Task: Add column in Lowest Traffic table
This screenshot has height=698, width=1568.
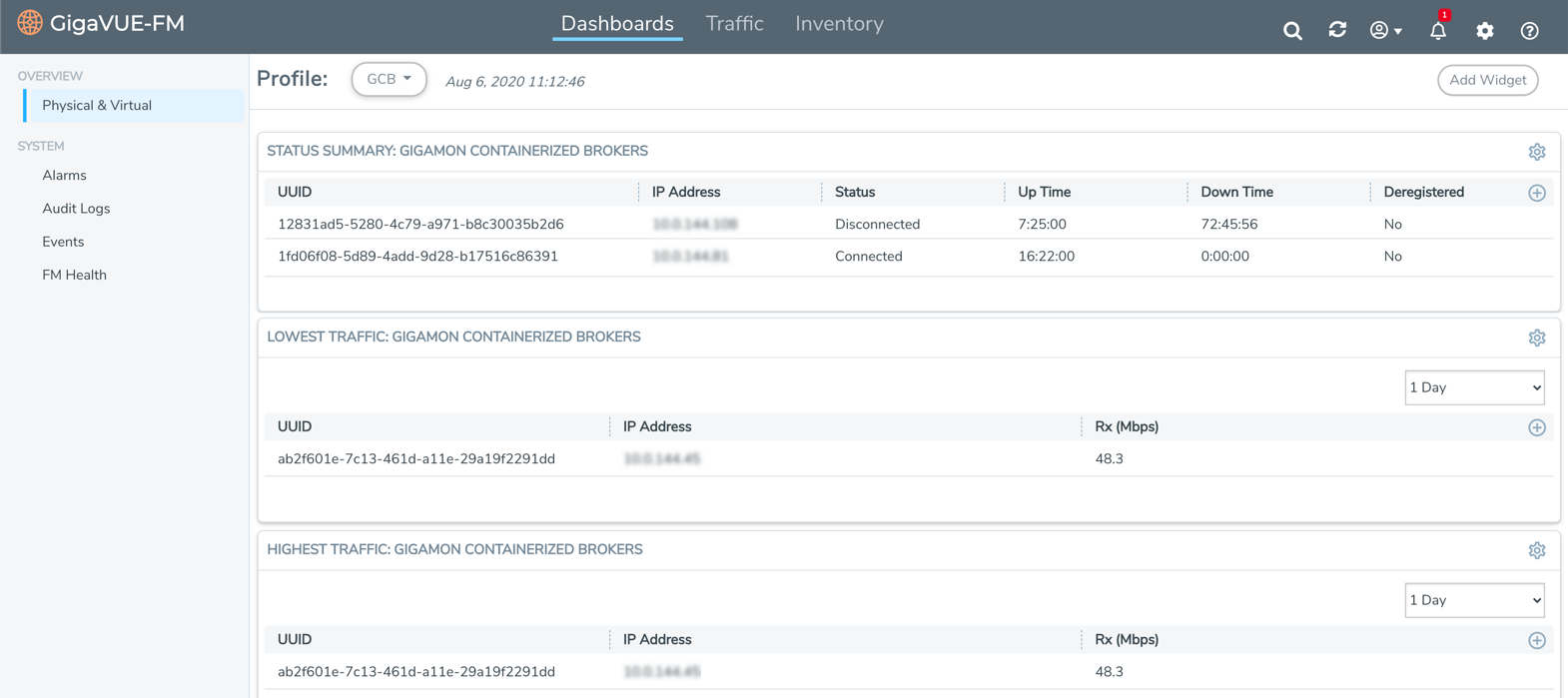Action: pos(1537,427)
